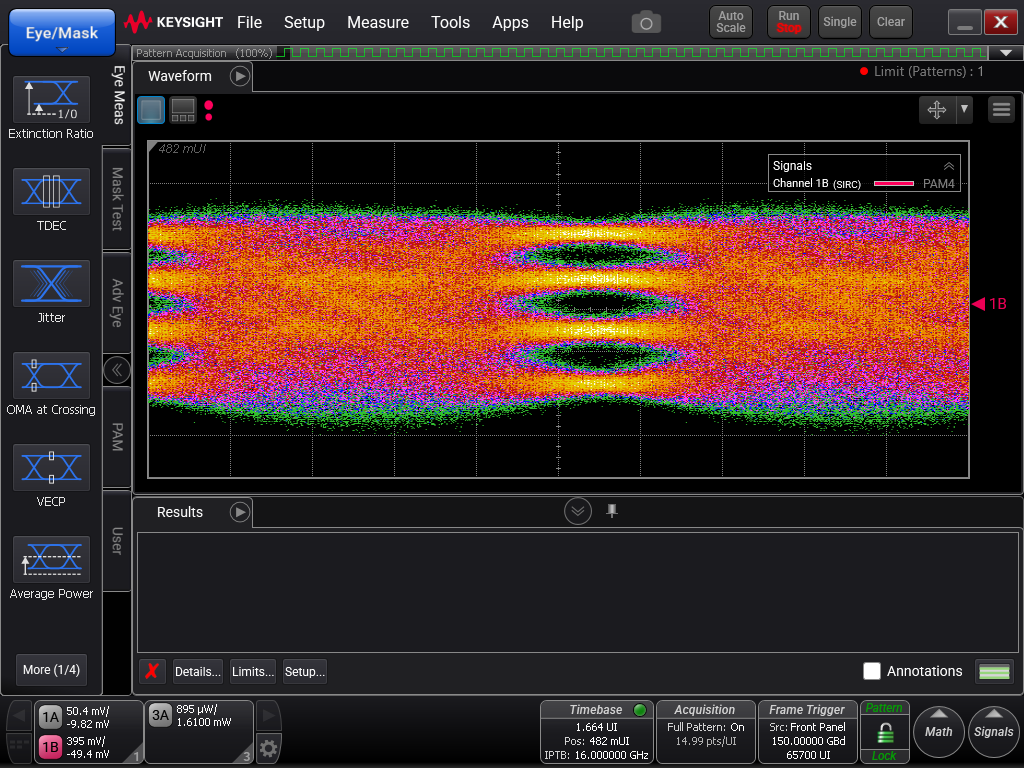
Task: Open the Math panel button
Action: [938, 730]
